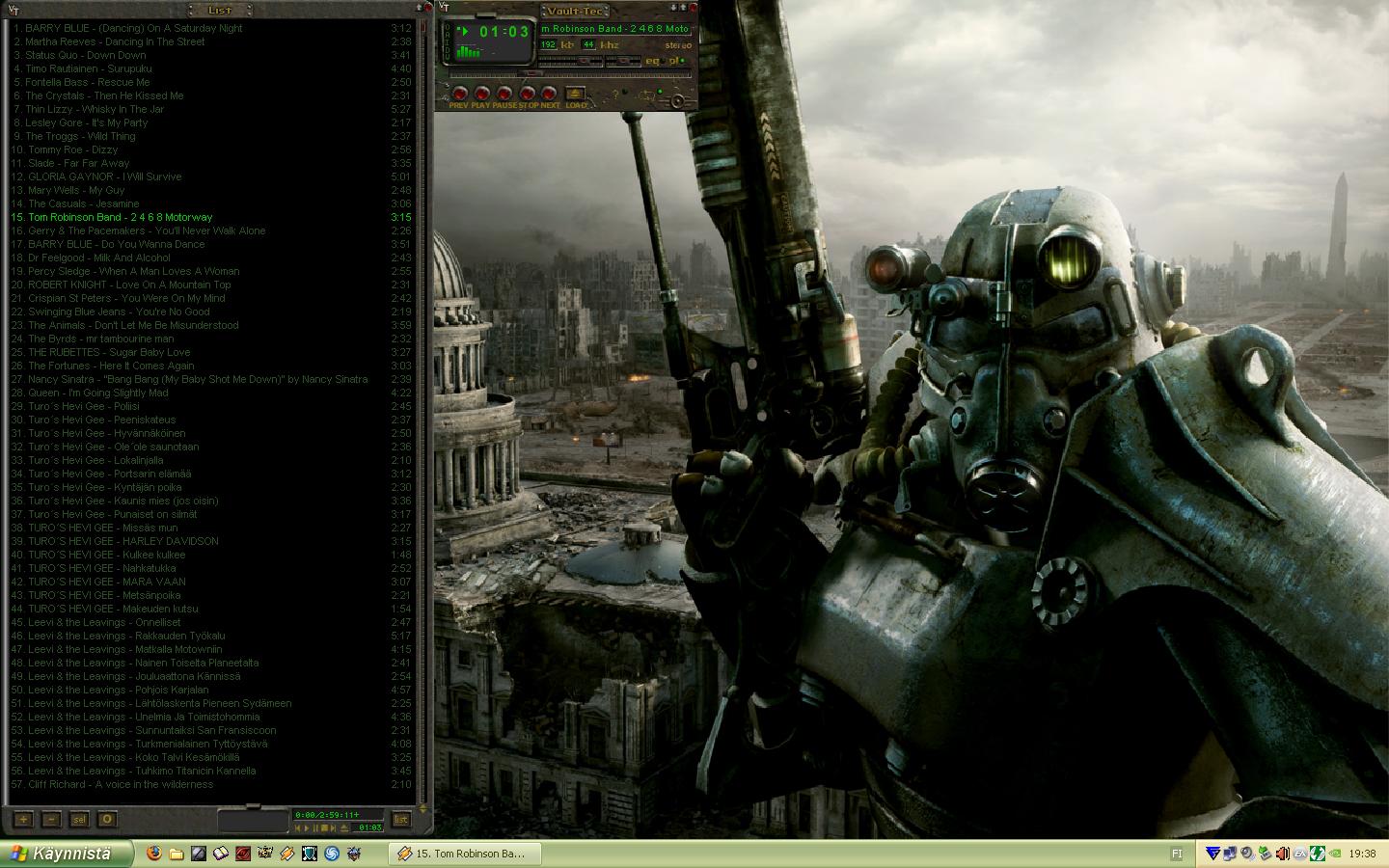Screen dimensions: 1389x868
Task: Click the speaker volume tray icon
Action: (x=1283, y=854)
